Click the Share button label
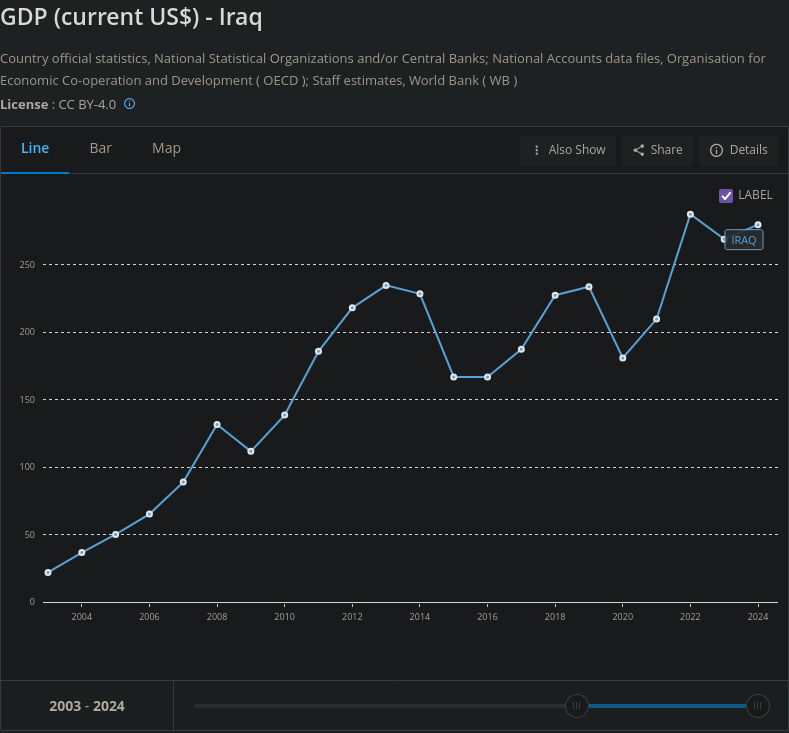 pyautogui.click(x=666, y=150)
